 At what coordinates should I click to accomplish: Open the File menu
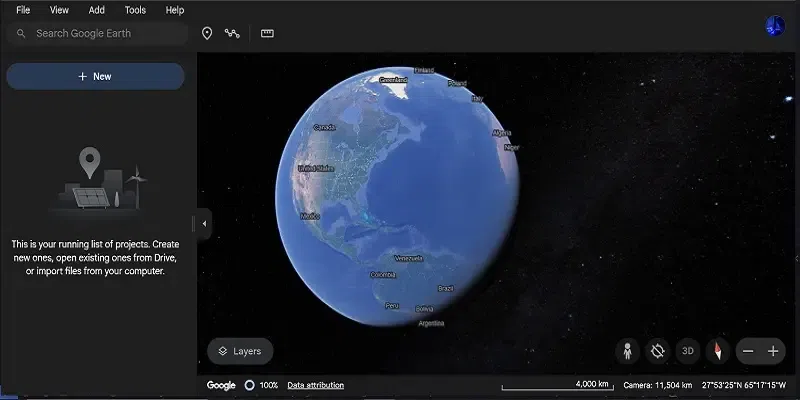[23, 10]
